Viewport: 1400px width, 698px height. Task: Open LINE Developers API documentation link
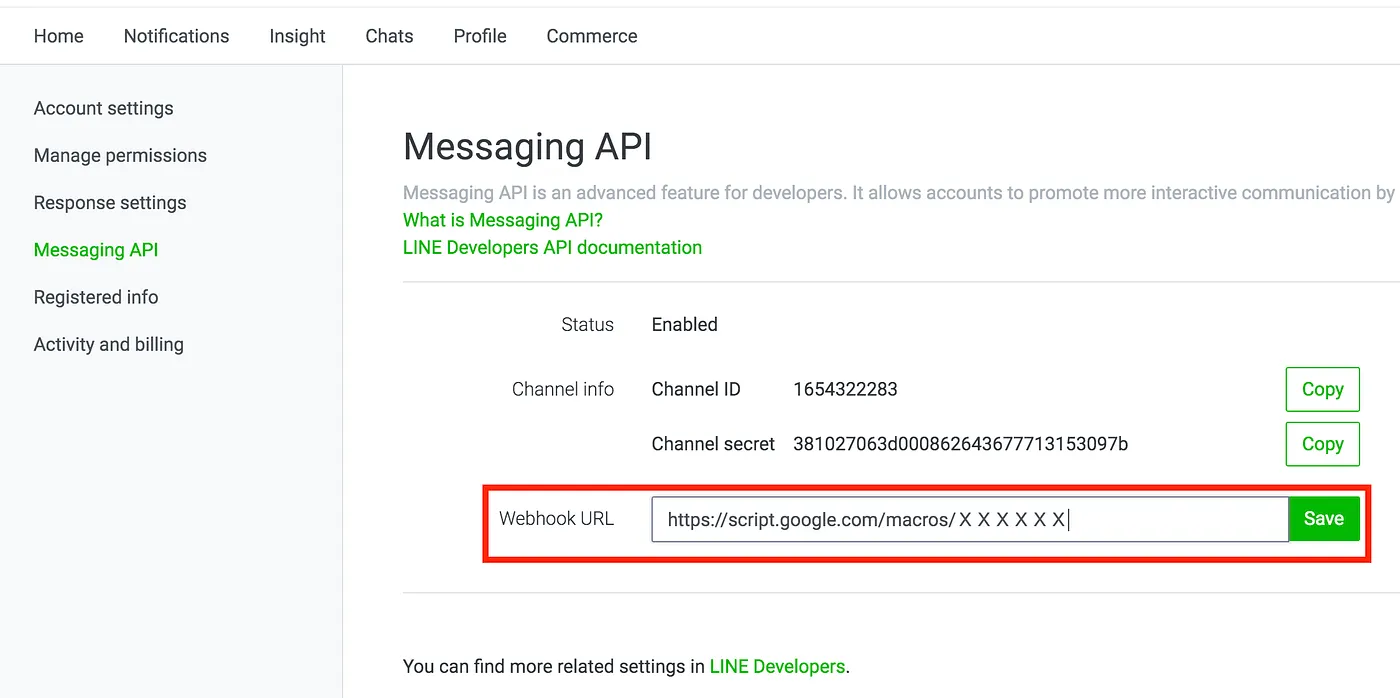click(552, 247)
